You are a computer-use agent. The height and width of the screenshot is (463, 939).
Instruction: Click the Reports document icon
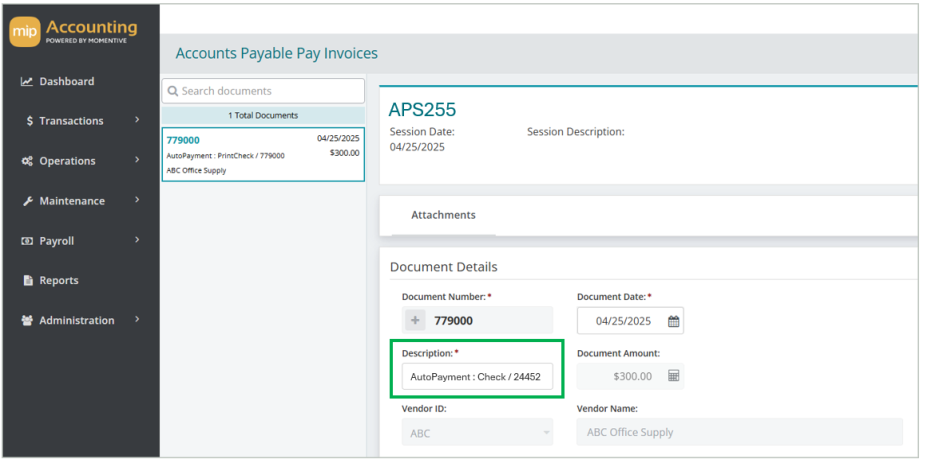pyautogui.click(x=28, y=280)
